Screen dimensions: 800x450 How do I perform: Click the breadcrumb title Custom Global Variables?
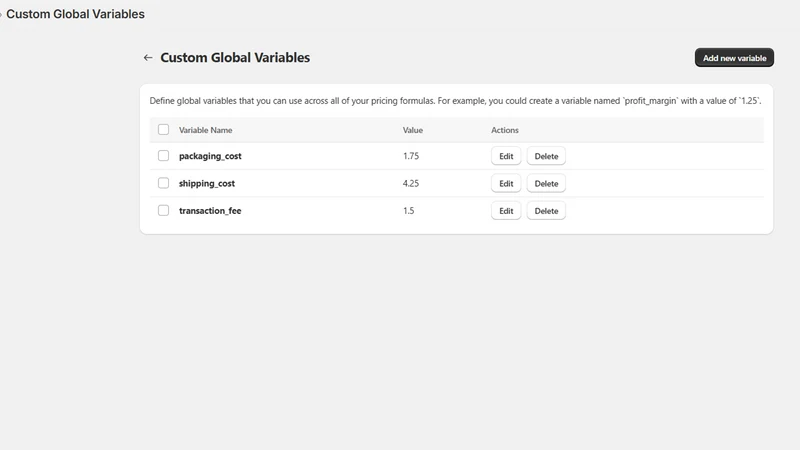76,14
